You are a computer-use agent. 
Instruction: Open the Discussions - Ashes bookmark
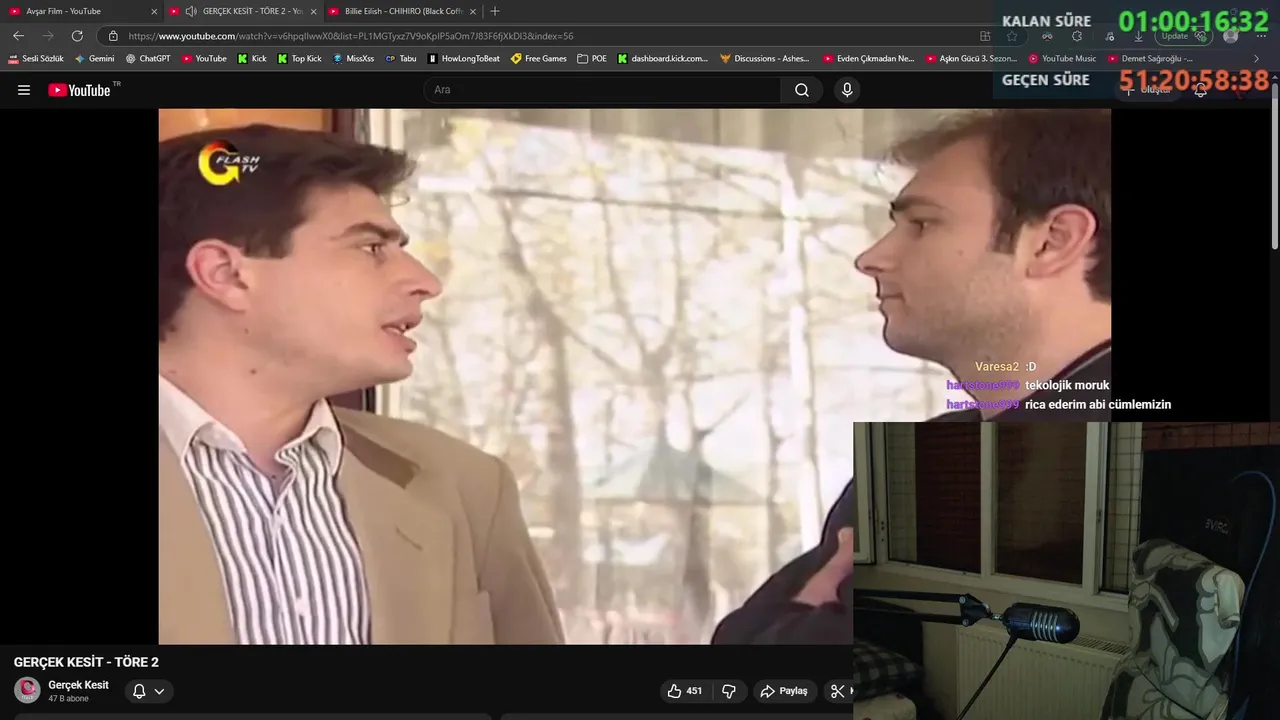(x=765, y=59)
